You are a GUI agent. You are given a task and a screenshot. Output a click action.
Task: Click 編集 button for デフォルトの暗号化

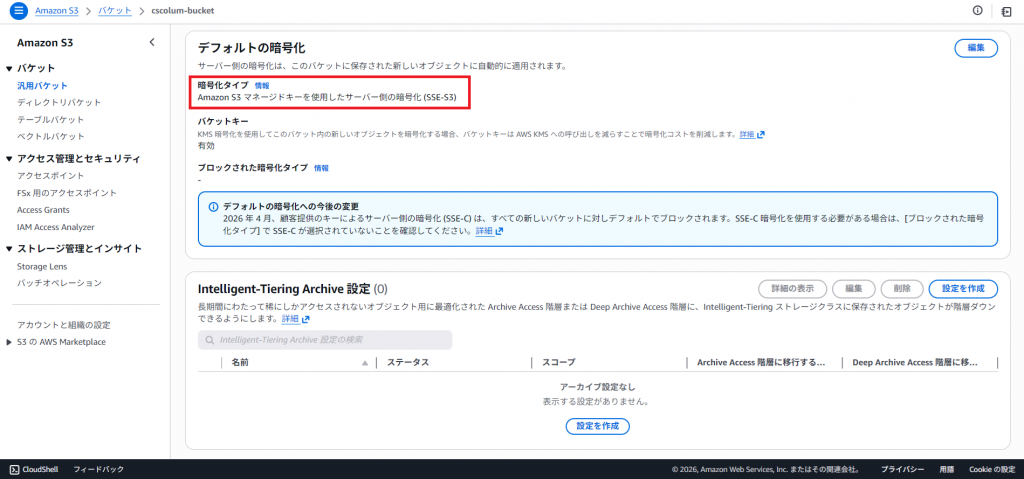[976, 48]
